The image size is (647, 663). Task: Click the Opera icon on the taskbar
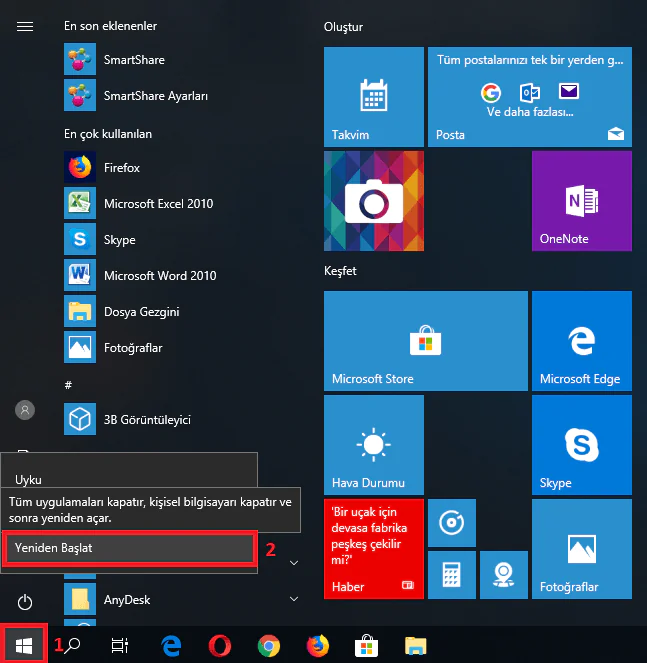coord(220,646)
